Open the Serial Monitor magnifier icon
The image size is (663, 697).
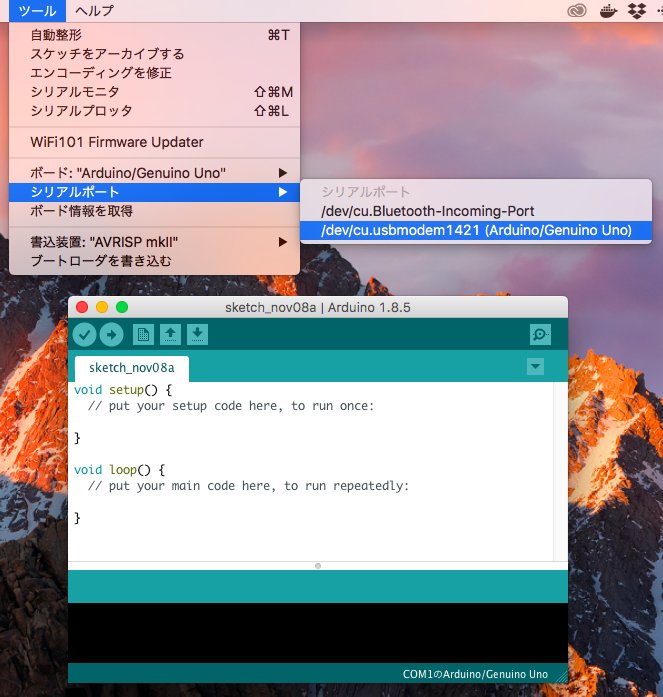coord(540,335)
